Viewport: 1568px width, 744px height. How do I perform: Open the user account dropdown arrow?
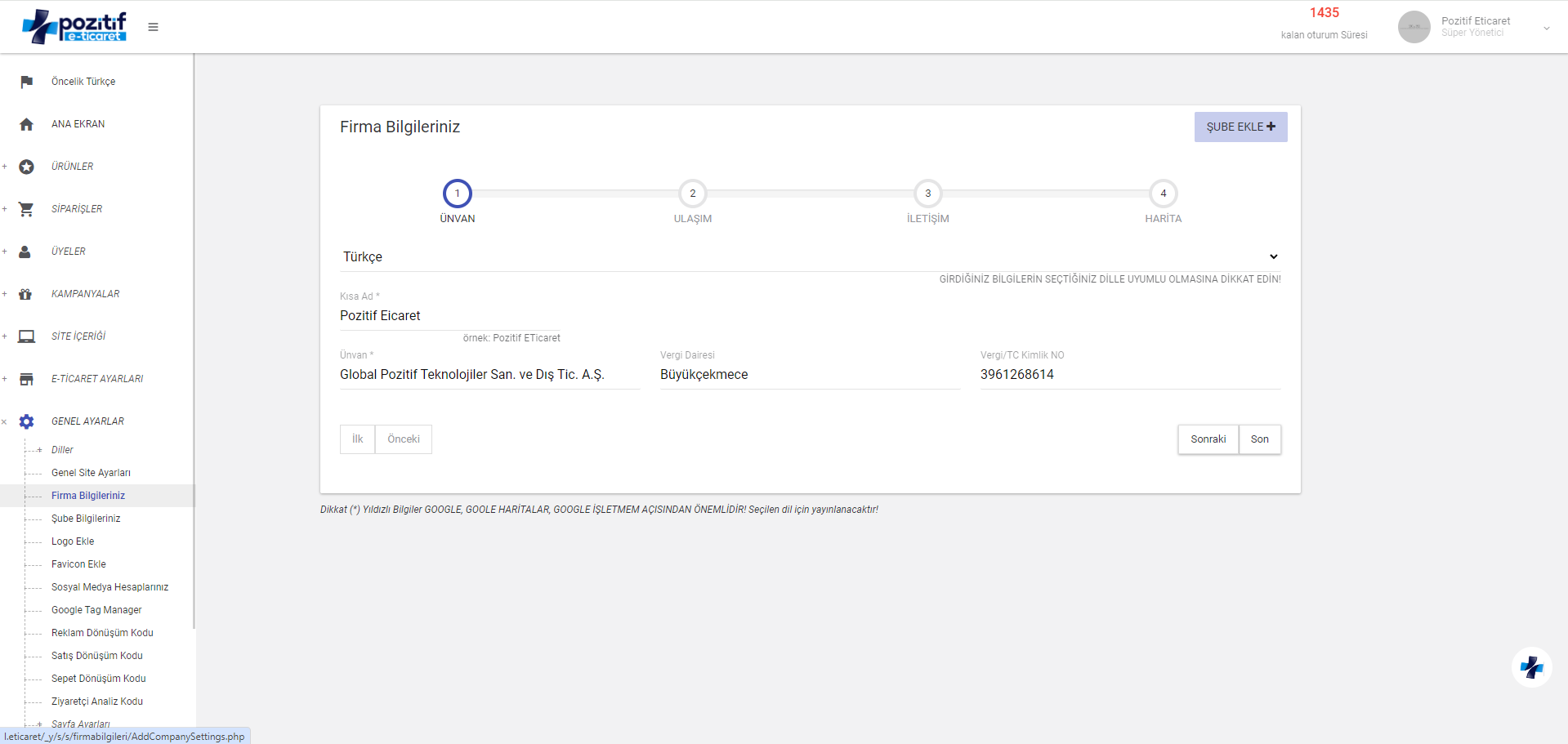pyautogui.click(x=1546, y=28)
